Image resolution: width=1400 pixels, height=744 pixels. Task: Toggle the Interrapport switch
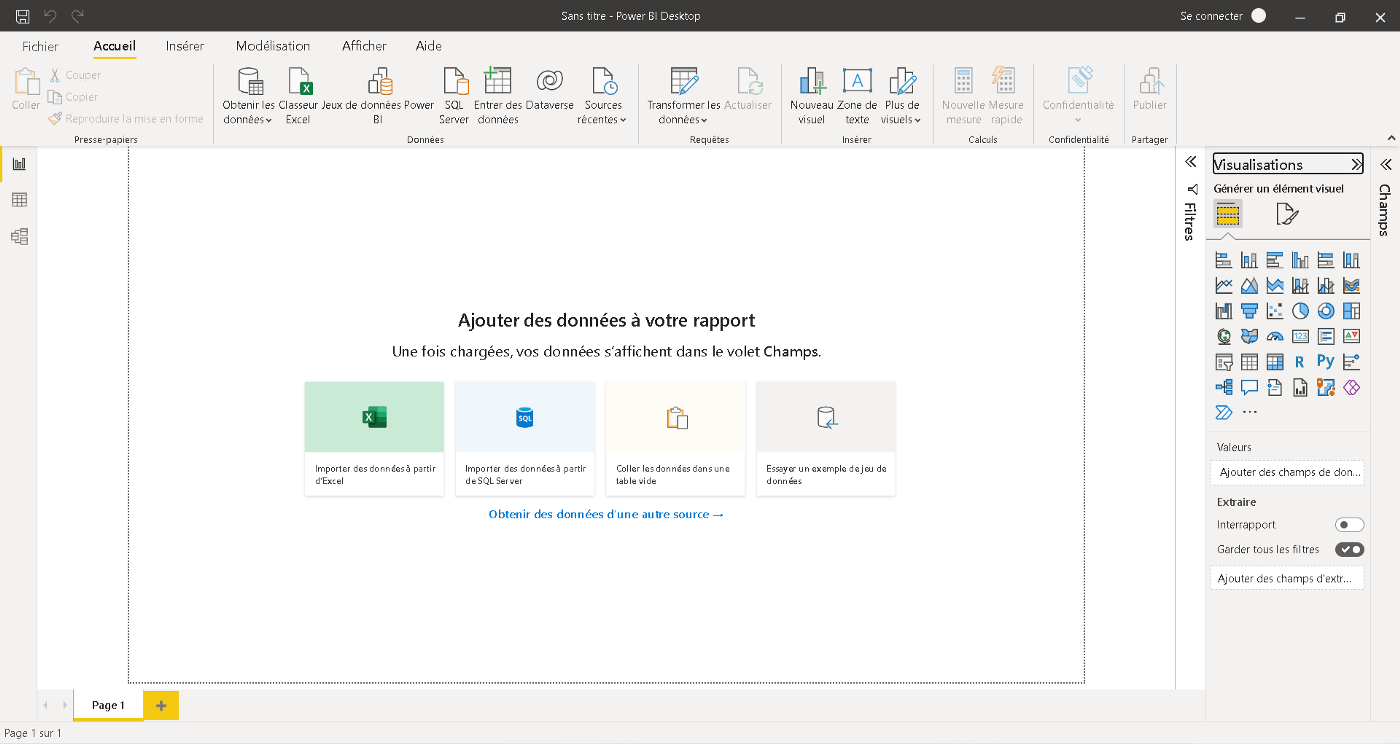pyautogui.click(x=1349, y=525)
